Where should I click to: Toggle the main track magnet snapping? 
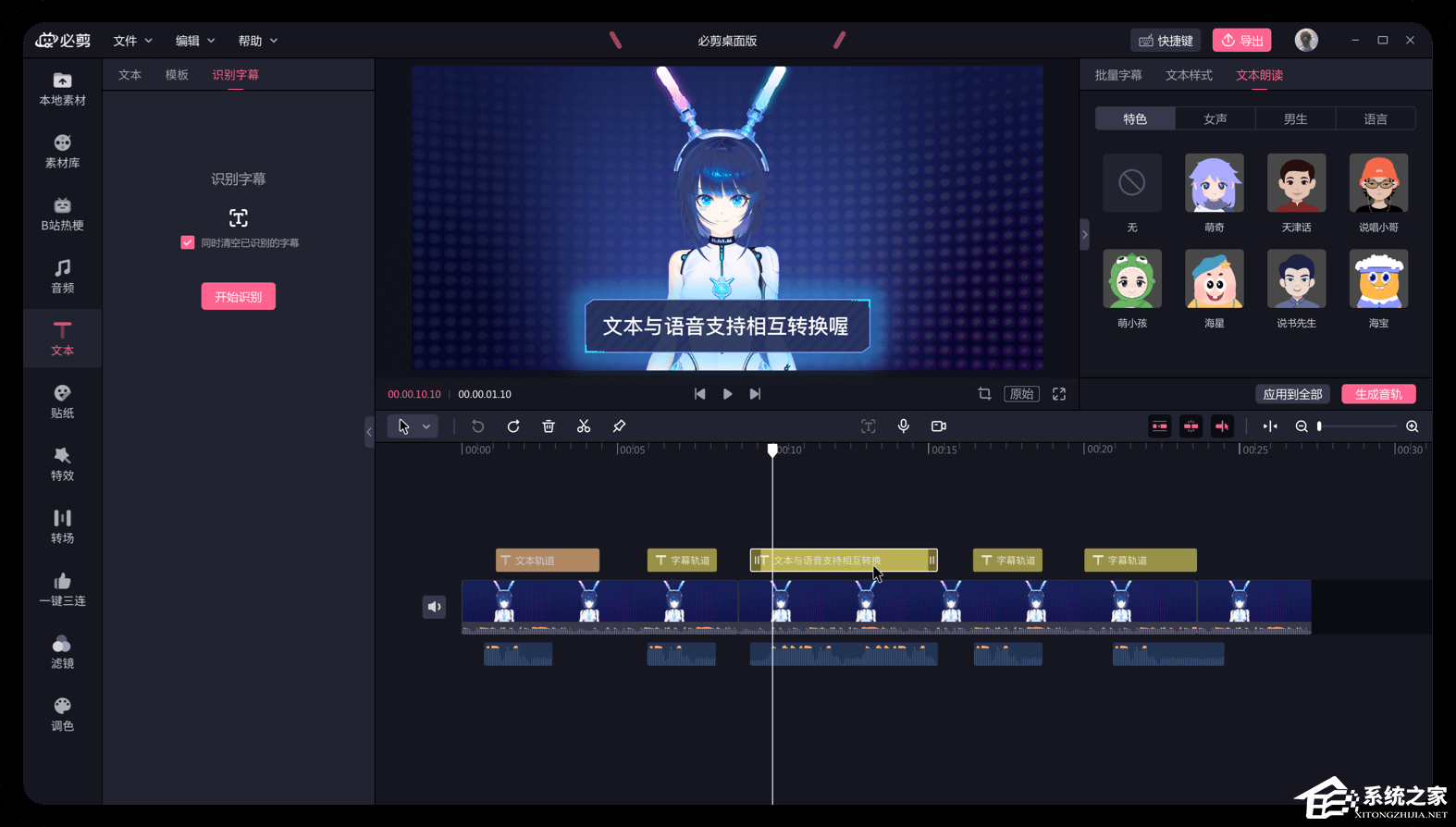[1160, 426]
